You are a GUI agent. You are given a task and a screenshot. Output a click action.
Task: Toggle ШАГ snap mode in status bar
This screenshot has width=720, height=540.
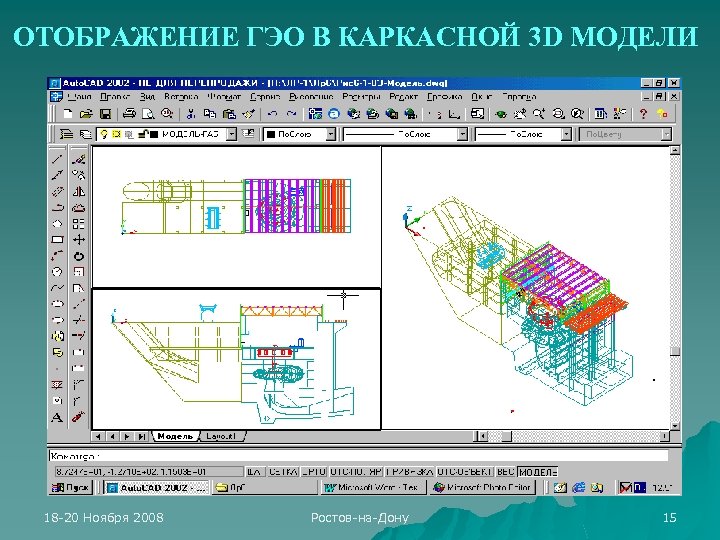(254, 472)
